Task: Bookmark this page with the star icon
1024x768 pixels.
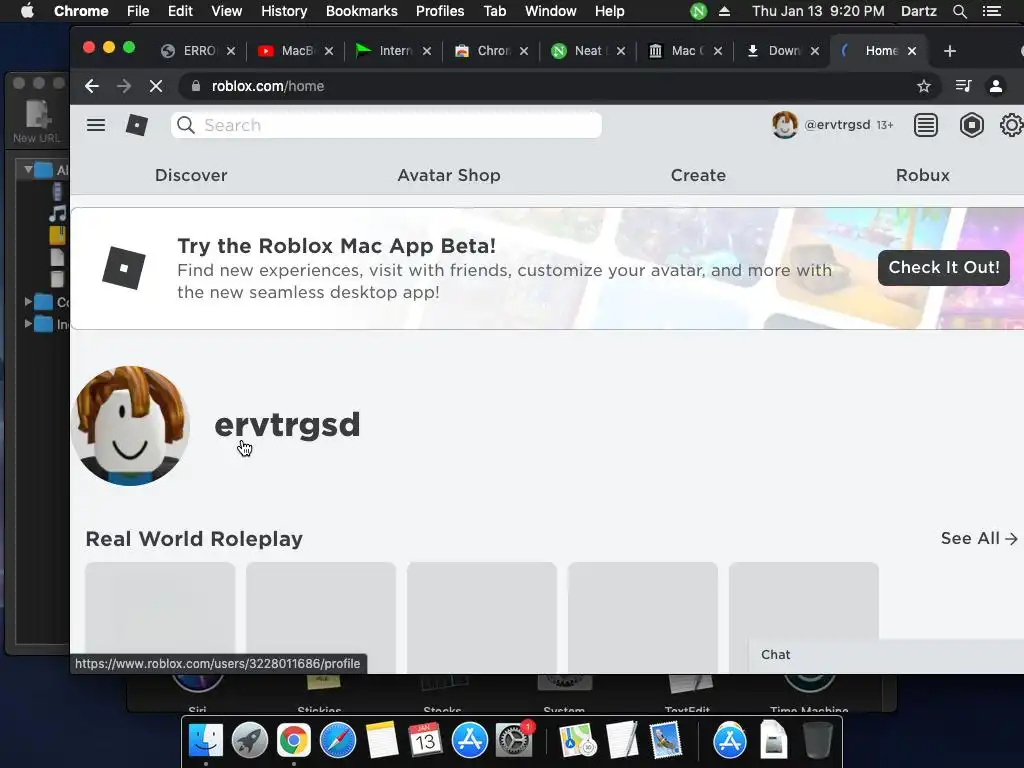Action: click(923, 86)
